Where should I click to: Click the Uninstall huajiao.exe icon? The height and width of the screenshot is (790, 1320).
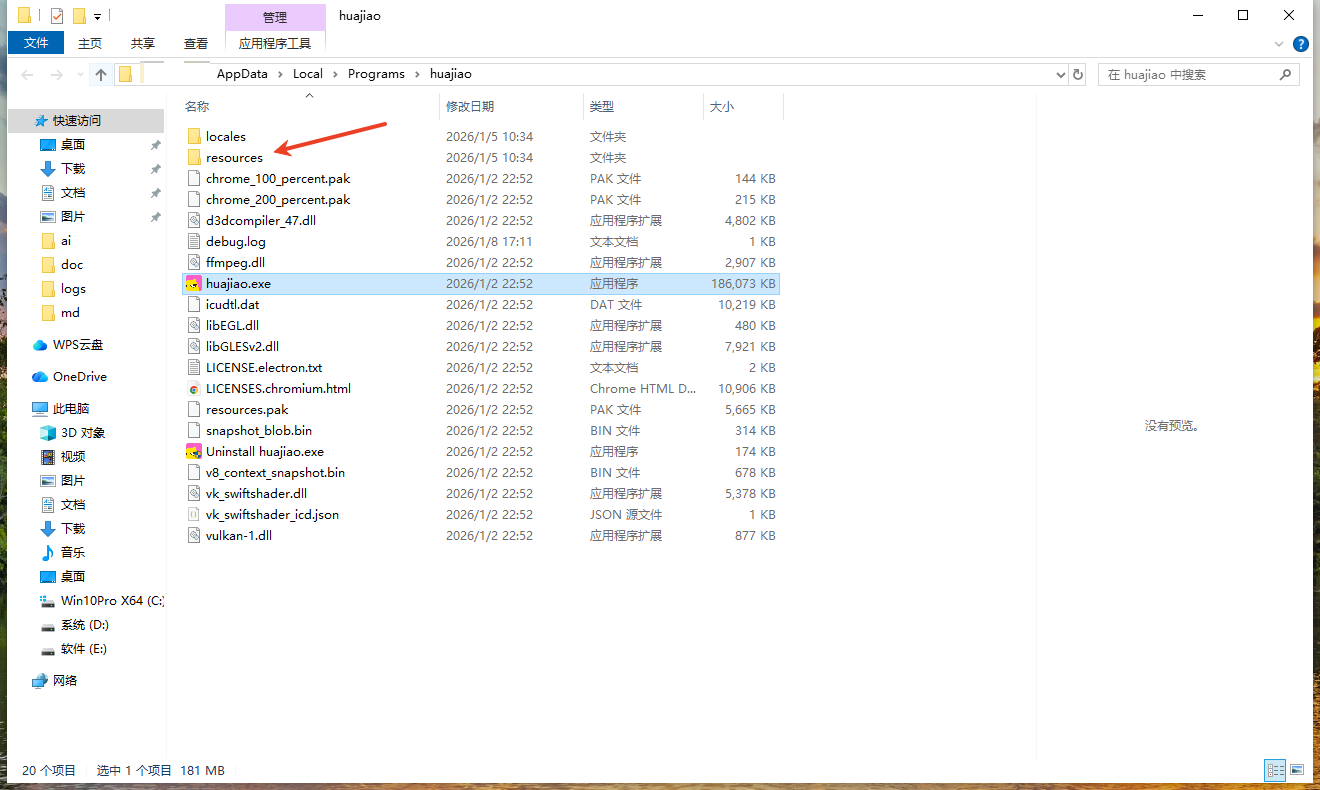click(x=194, y=452)
